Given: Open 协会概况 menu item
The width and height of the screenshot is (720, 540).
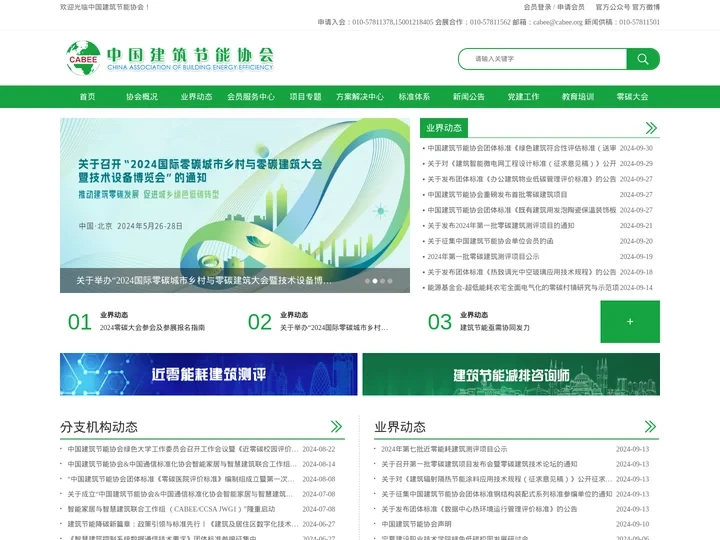Looking at the screenshot, I should [142, 96].
